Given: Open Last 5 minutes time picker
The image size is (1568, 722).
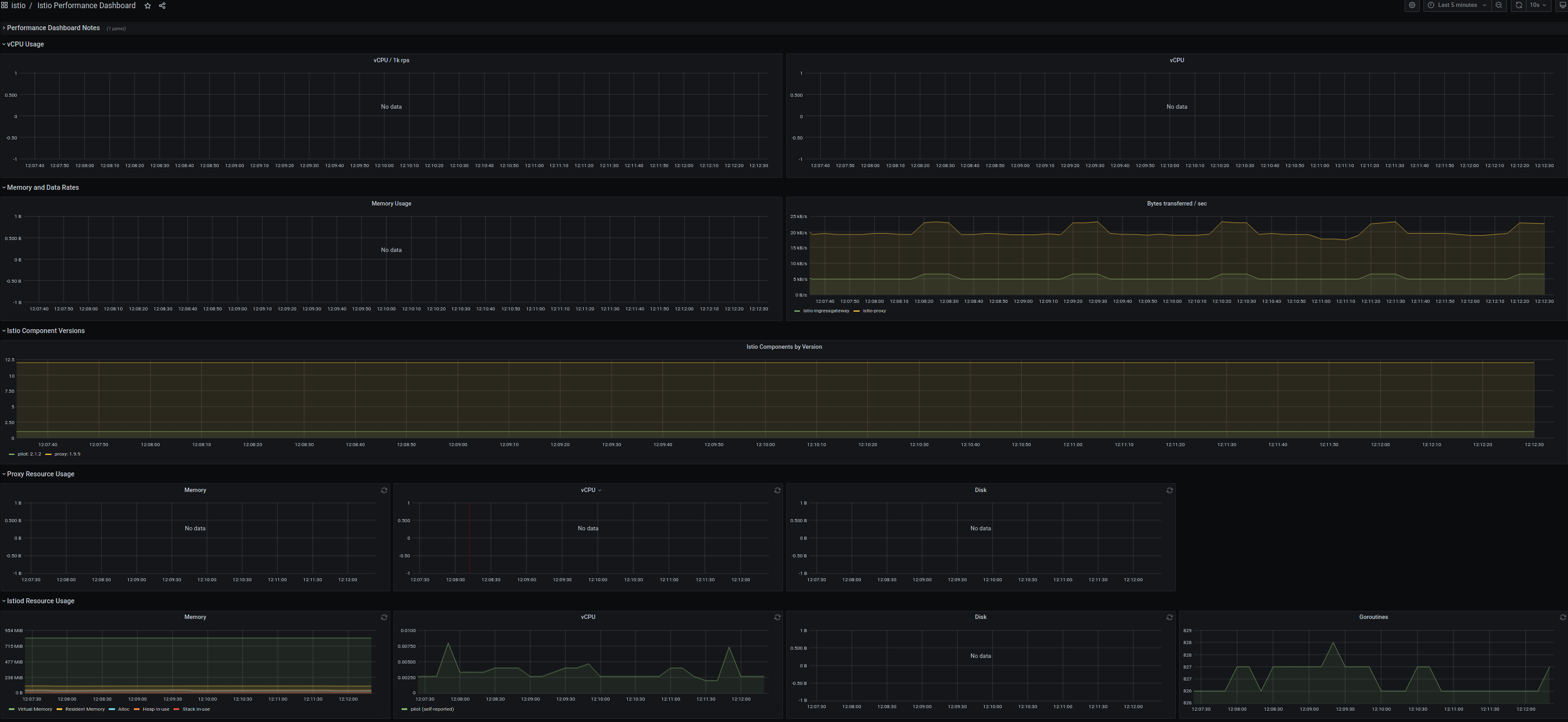Looking at the screenshot, I should click(1457, 5).
